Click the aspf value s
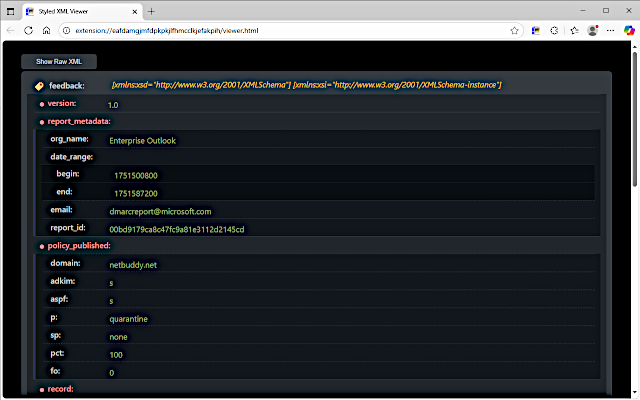640x400 pixels. 111,301
